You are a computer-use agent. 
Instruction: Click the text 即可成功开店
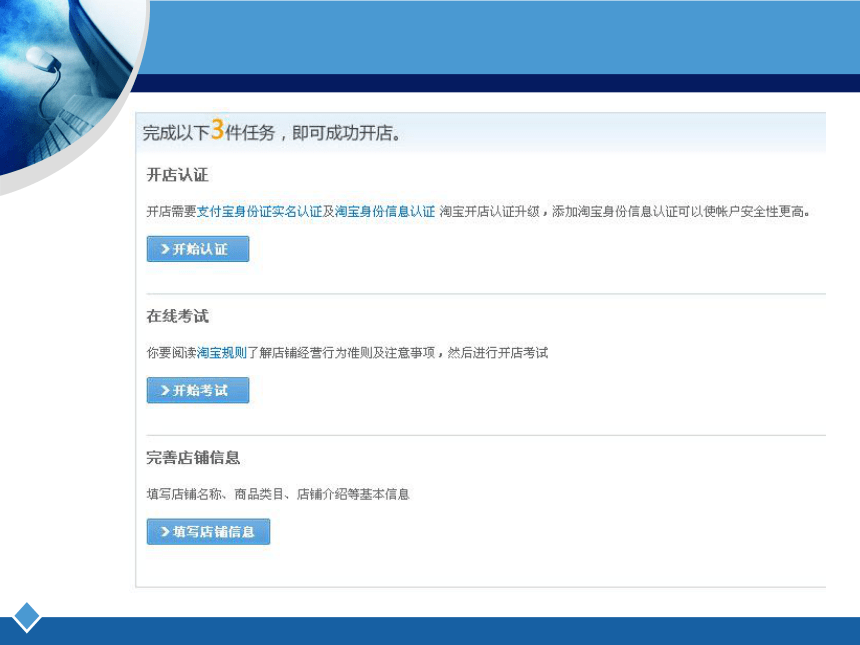click(342, 133)
